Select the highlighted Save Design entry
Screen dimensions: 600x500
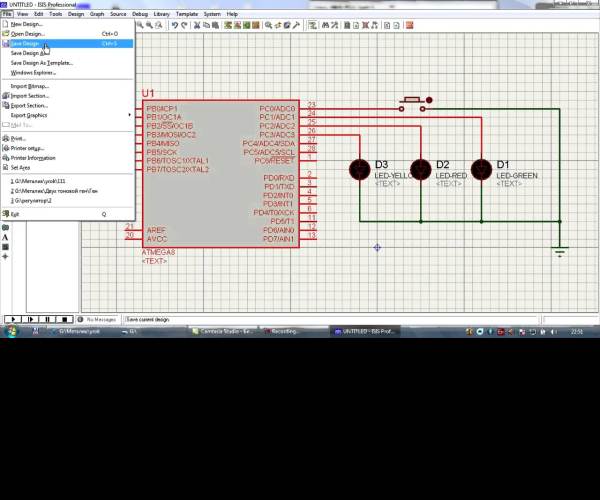67,43
